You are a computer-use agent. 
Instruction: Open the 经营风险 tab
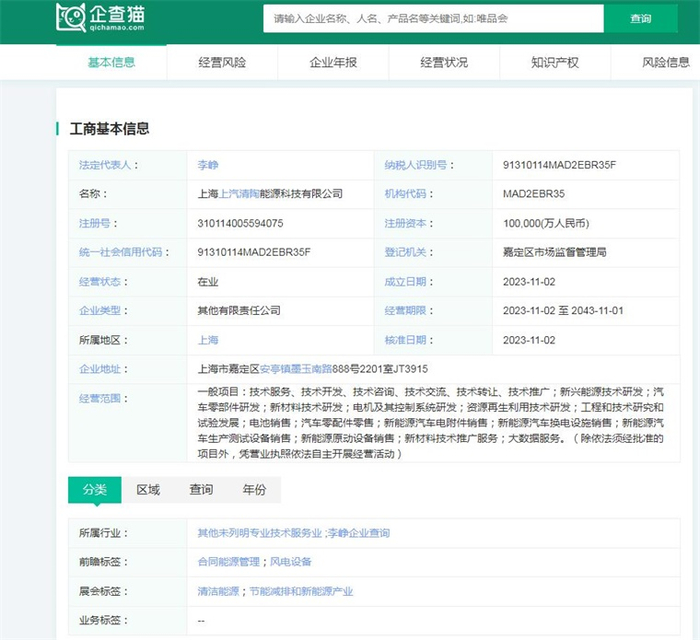pyautogui.click(x=222, y=62)
